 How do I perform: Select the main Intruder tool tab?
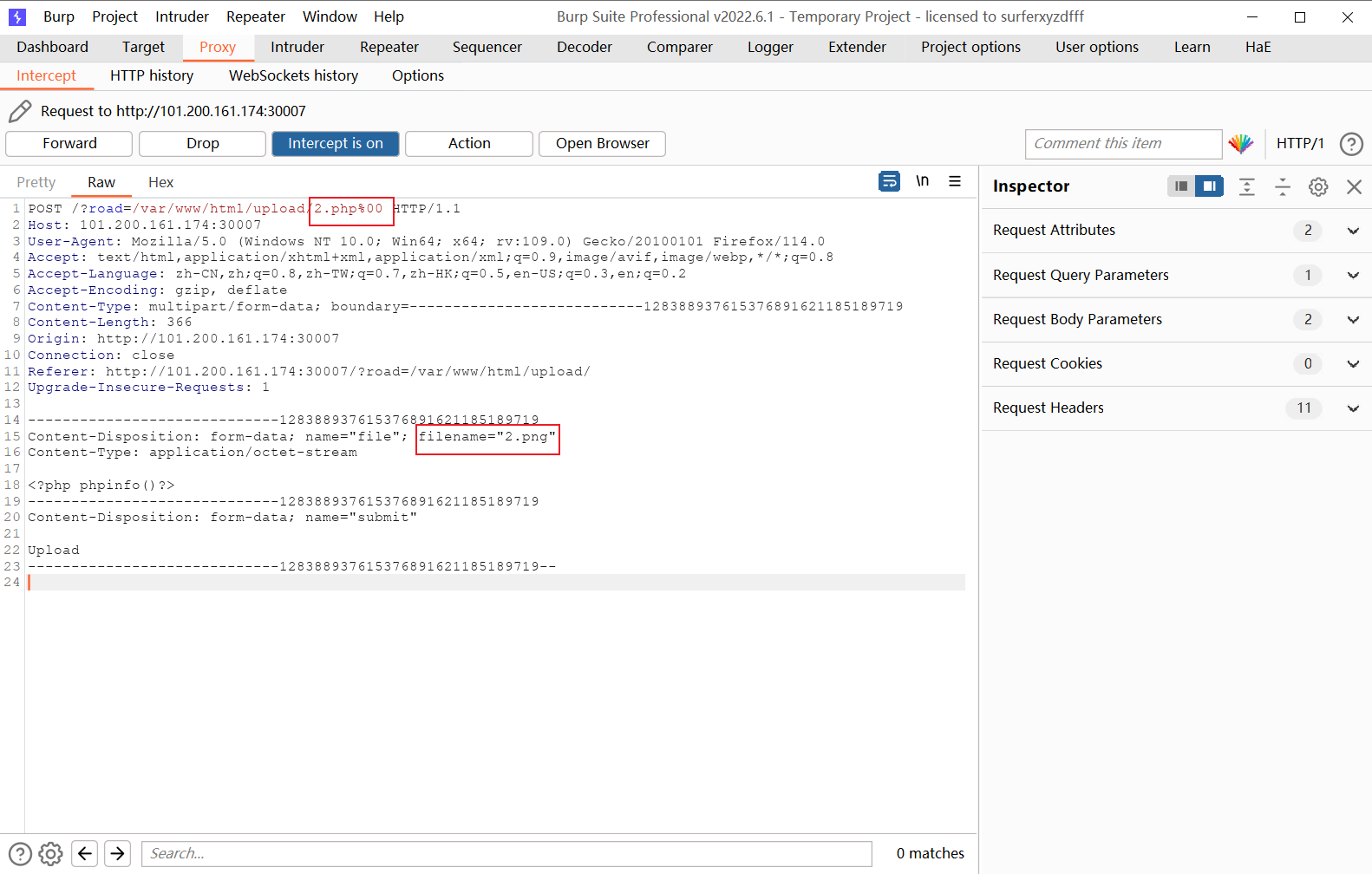297,47
